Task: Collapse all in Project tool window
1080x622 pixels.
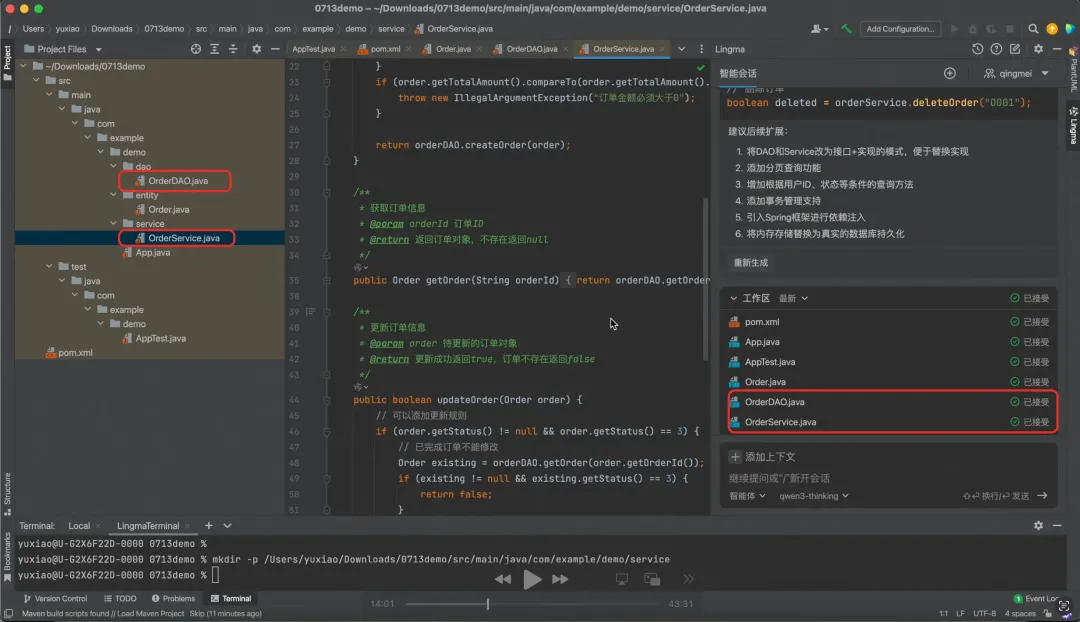Action: click(234, 49)
